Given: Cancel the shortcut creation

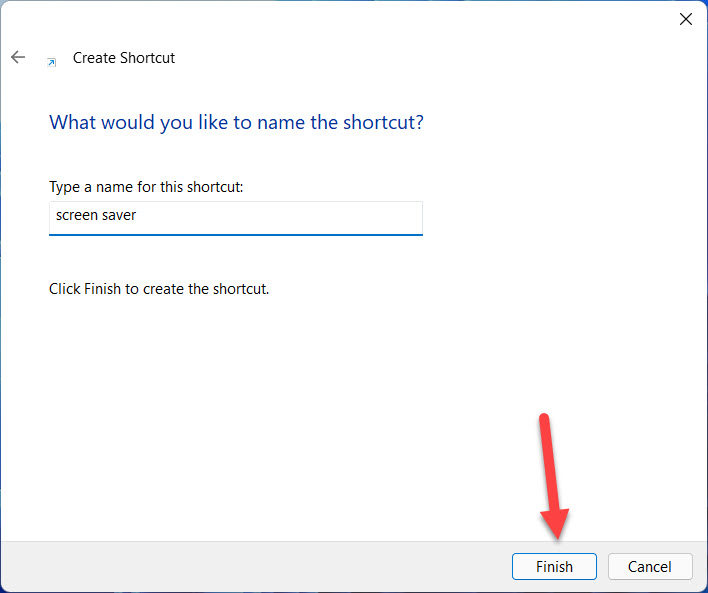Looking at the screenshot, I should click(649, 566).
